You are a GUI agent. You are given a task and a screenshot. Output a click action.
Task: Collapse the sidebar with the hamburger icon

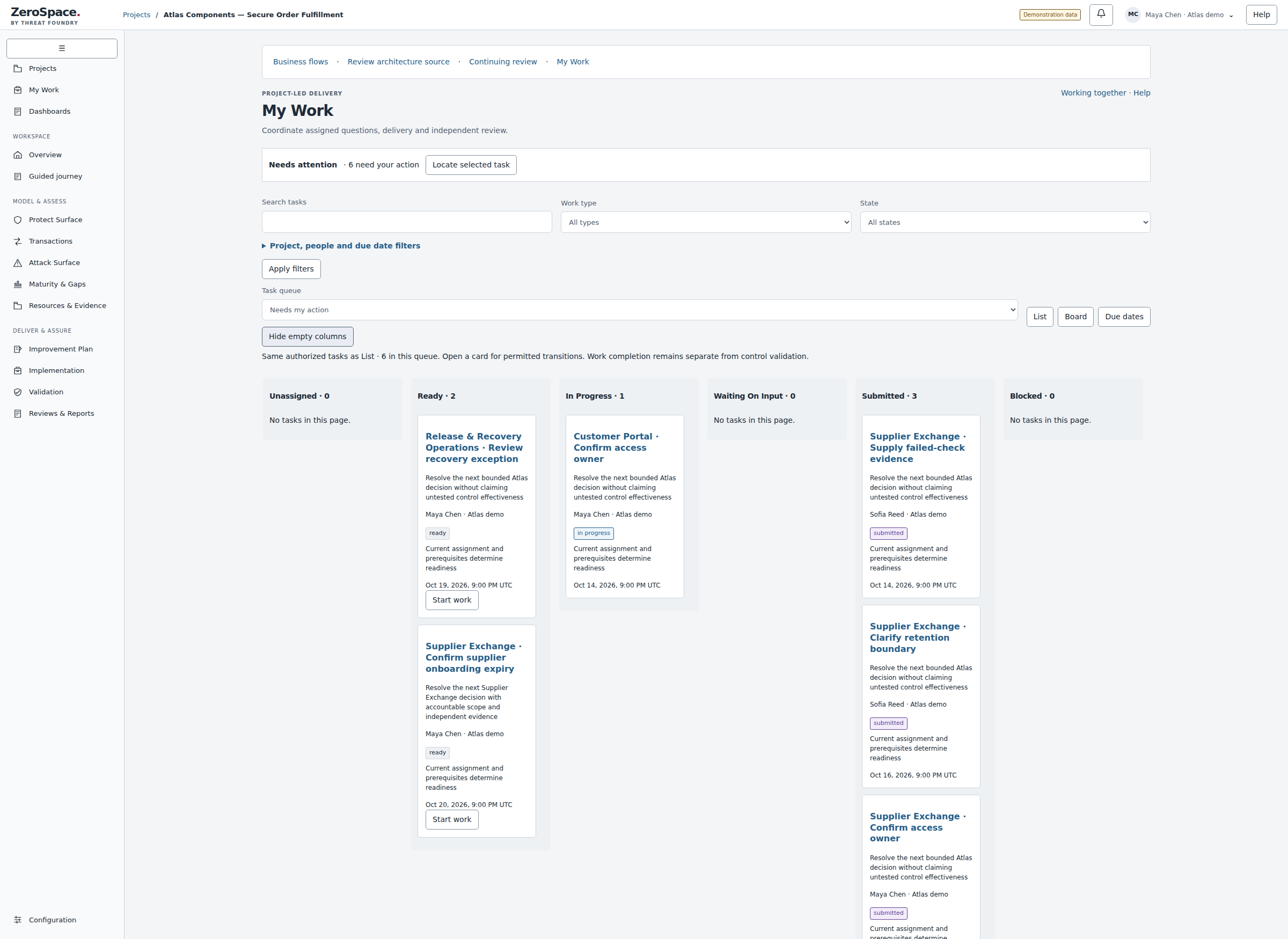(62, 48)
